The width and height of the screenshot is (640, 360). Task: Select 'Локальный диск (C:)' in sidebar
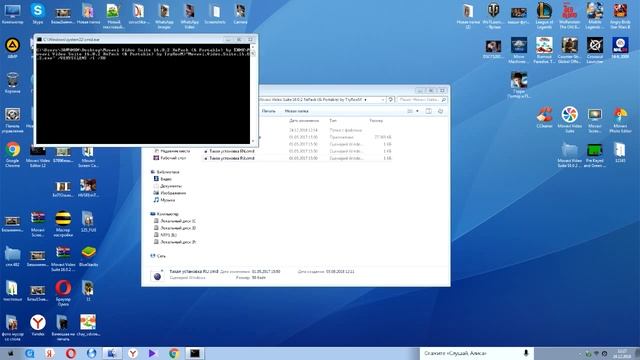click(178, 221)
